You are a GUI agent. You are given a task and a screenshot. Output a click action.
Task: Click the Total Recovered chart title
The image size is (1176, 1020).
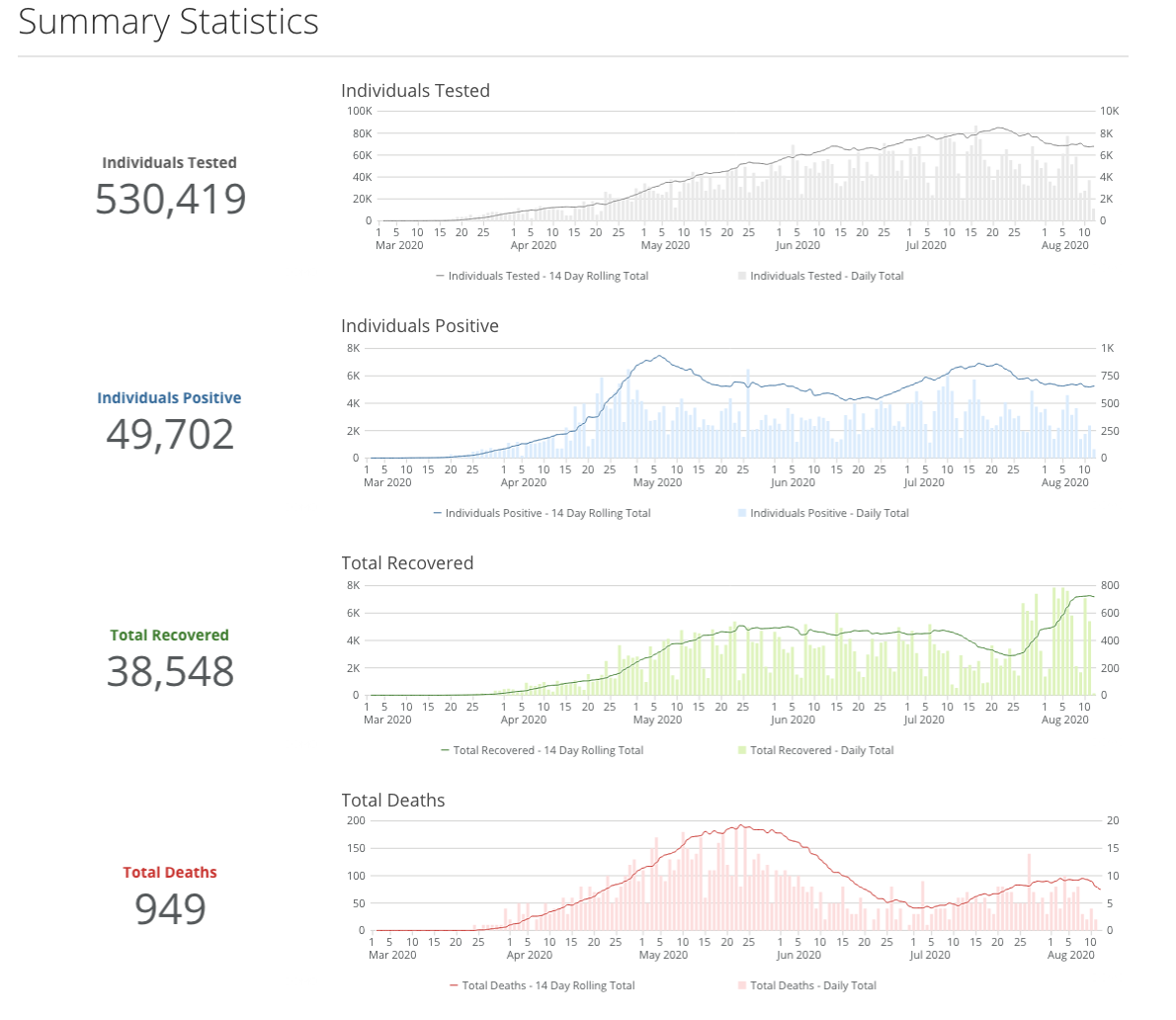click(x=407, y=563)
